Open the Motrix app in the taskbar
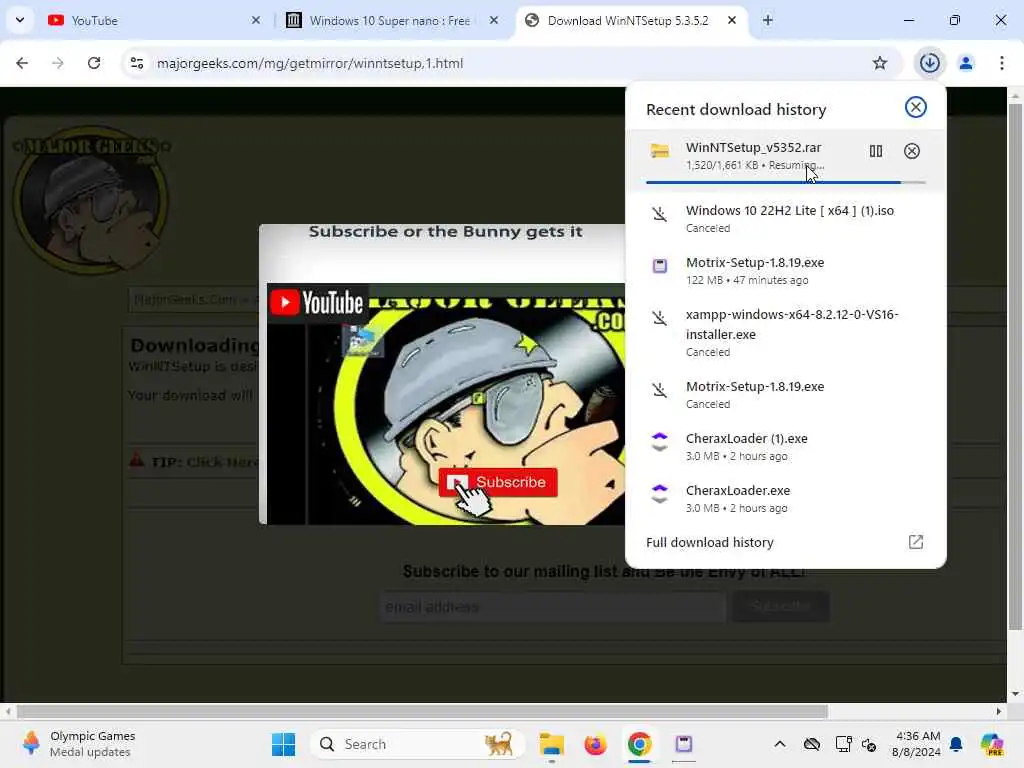This screenshot has width=1024, height=768. point(683,744)
